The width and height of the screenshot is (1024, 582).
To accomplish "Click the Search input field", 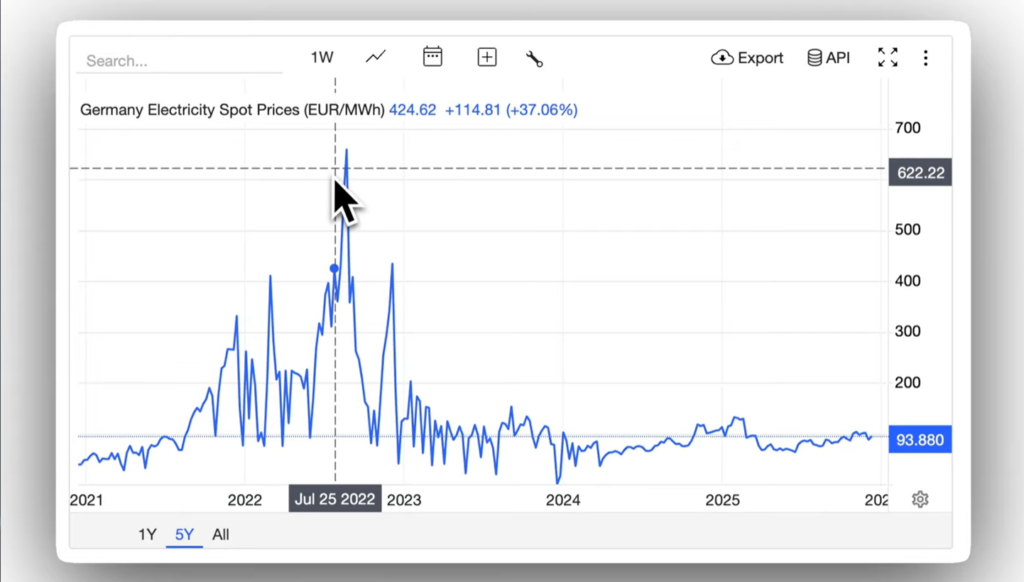I will click(178, 61).
